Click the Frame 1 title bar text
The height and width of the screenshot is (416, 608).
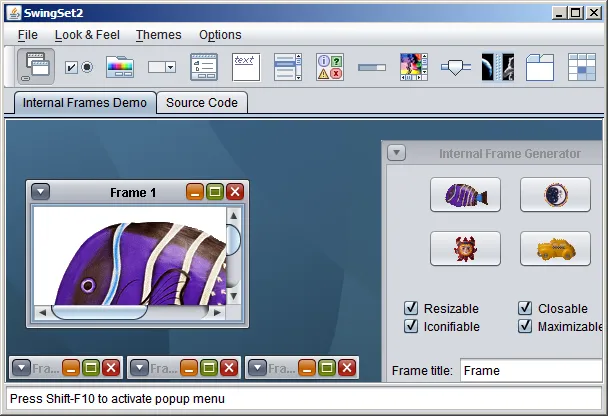[x=133, y=193]
